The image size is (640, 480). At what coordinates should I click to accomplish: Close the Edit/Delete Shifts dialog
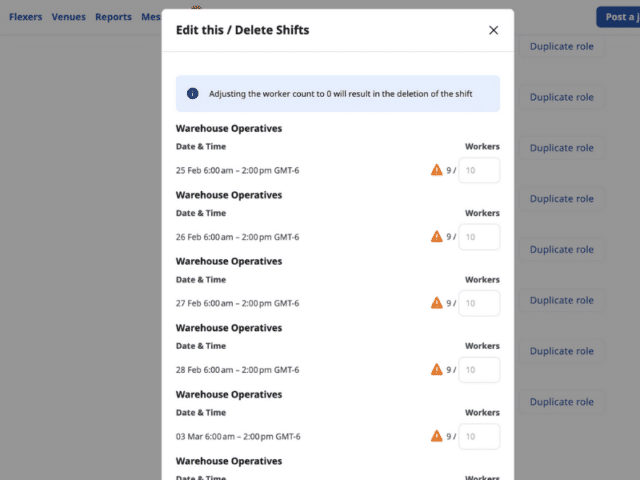[x=493, y=30]
